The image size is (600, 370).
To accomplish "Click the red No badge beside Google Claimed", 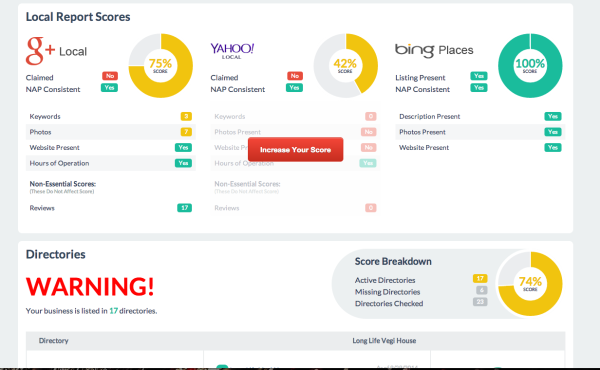I will [x=110, y=76].
